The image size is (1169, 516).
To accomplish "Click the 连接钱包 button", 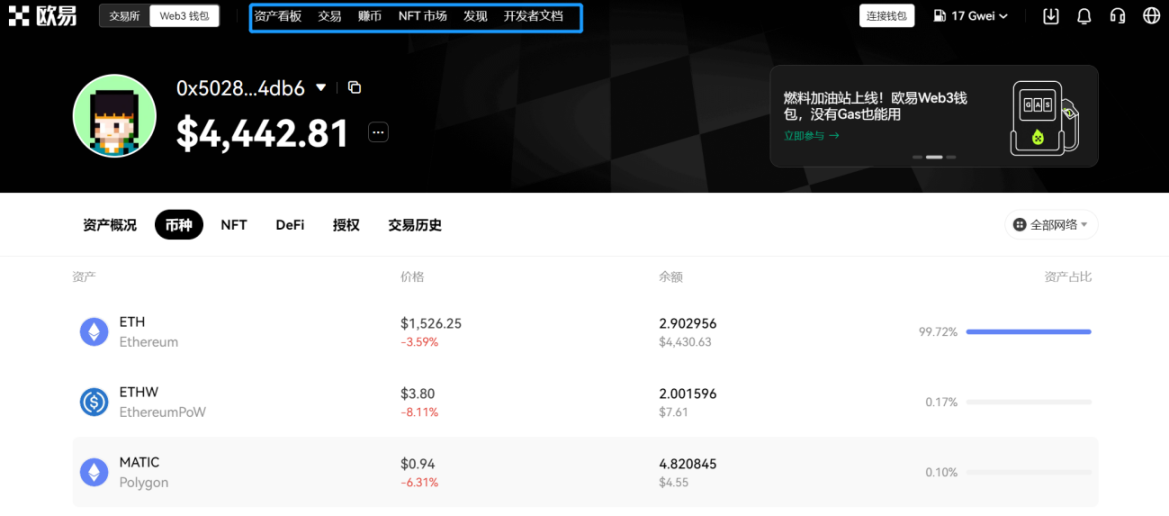I will click(886, 16).
